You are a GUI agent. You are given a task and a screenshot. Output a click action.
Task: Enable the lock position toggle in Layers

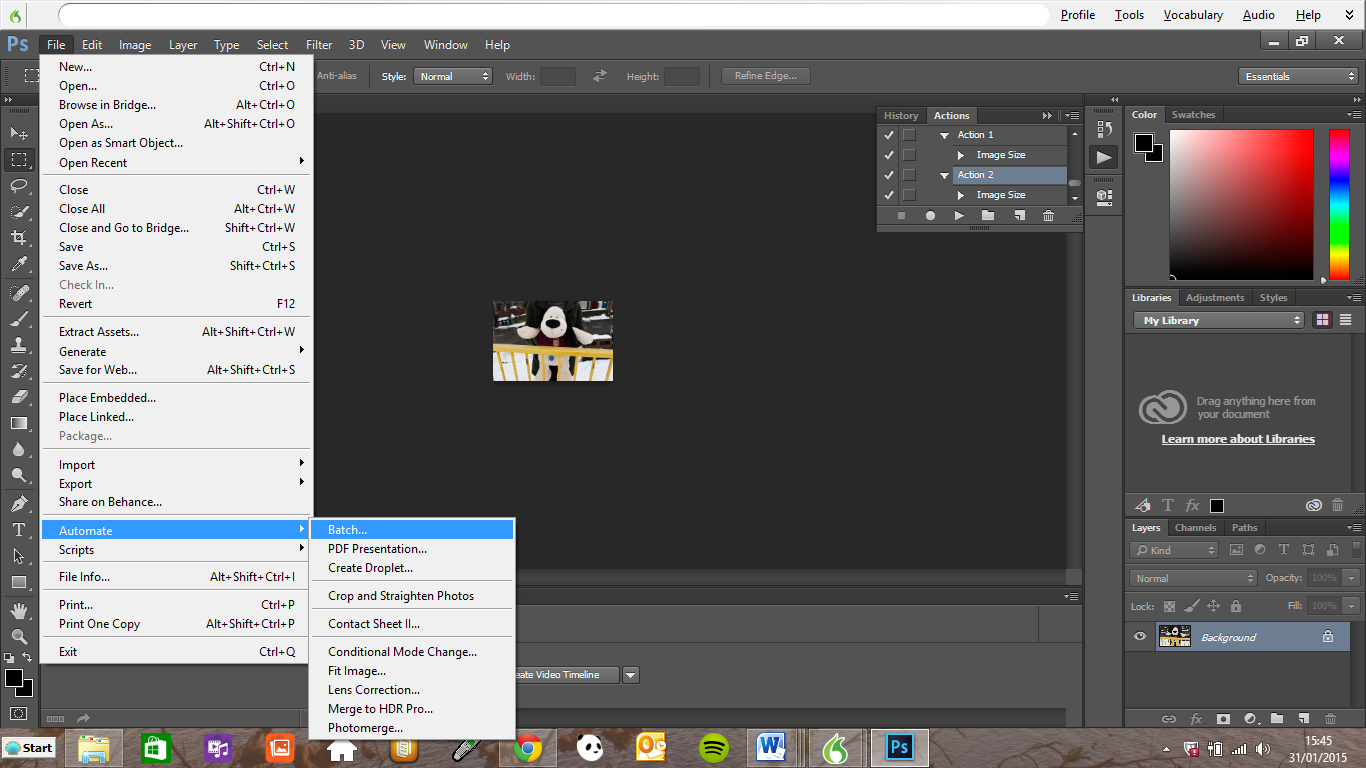[1213, 606]
